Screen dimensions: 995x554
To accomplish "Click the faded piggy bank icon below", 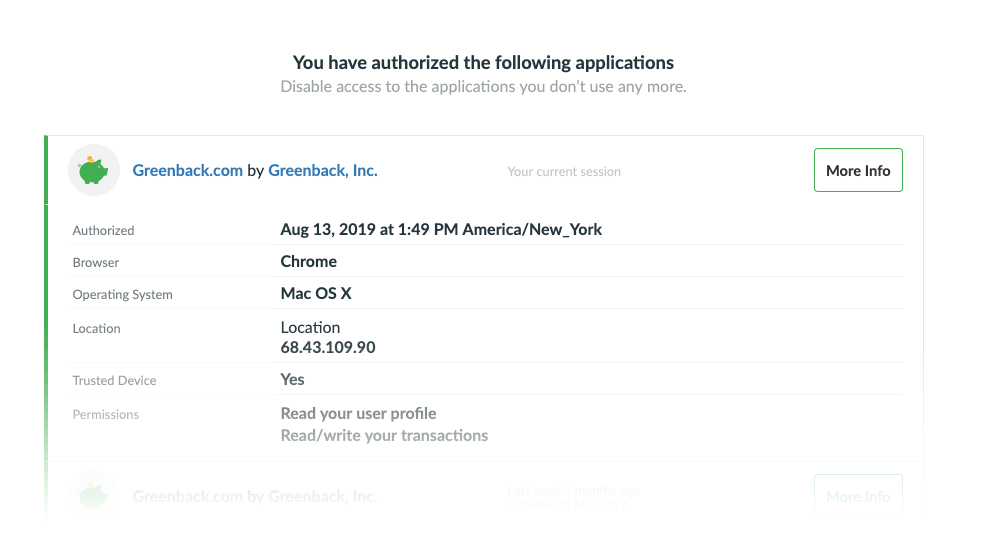I will coord(94,495).
